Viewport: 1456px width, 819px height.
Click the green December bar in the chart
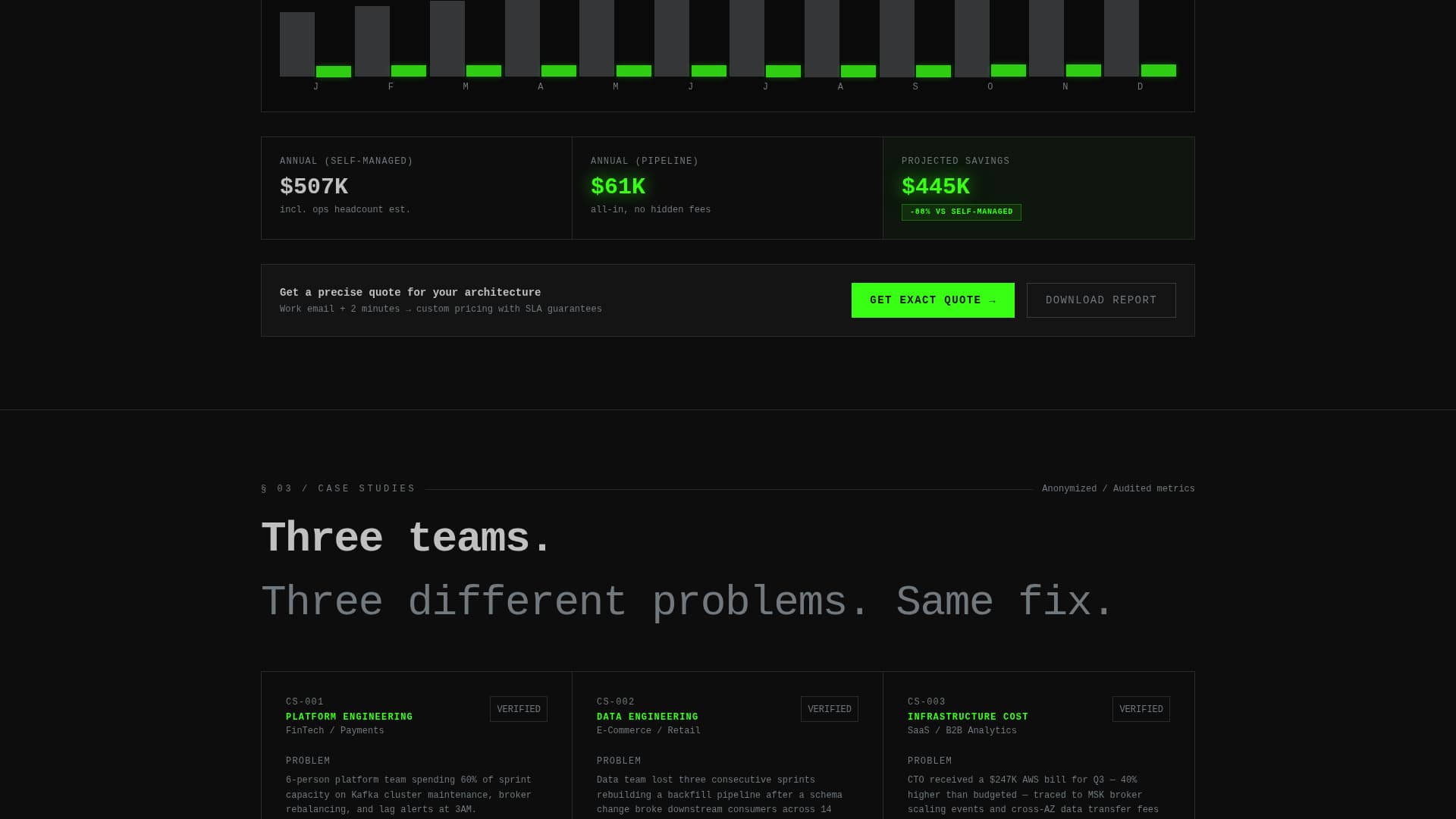click(1159, 71)
